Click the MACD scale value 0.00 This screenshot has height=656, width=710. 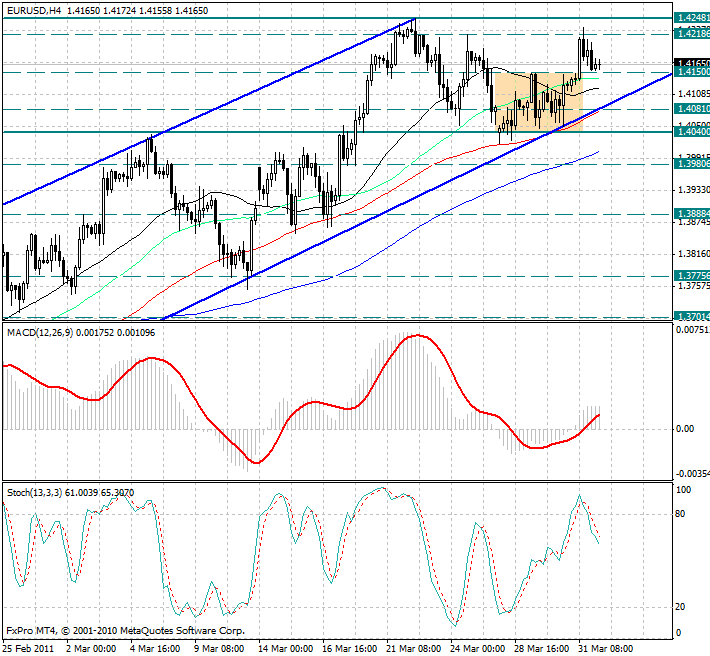click(x=685, y=429)
